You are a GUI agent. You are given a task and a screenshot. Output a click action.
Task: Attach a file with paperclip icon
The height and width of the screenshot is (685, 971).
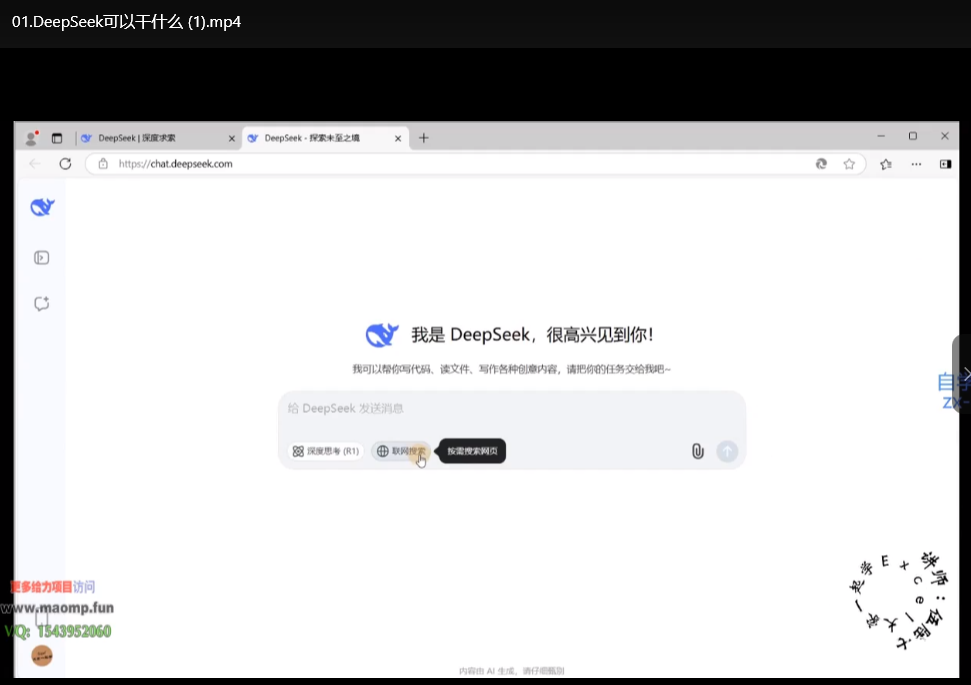[697, 451]
